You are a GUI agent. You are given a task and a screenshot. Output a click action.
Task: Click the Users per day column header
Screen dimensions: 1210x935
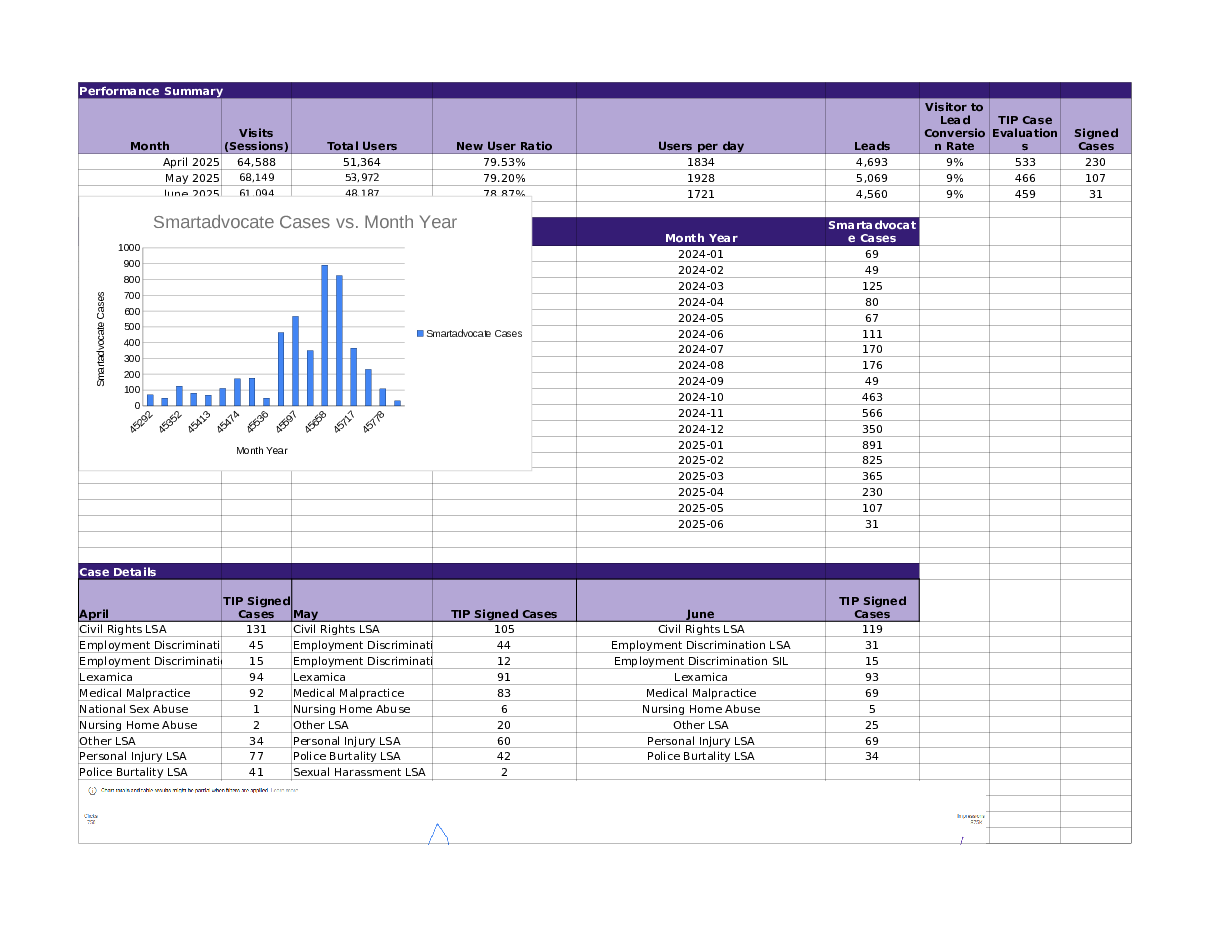[700, 146]
